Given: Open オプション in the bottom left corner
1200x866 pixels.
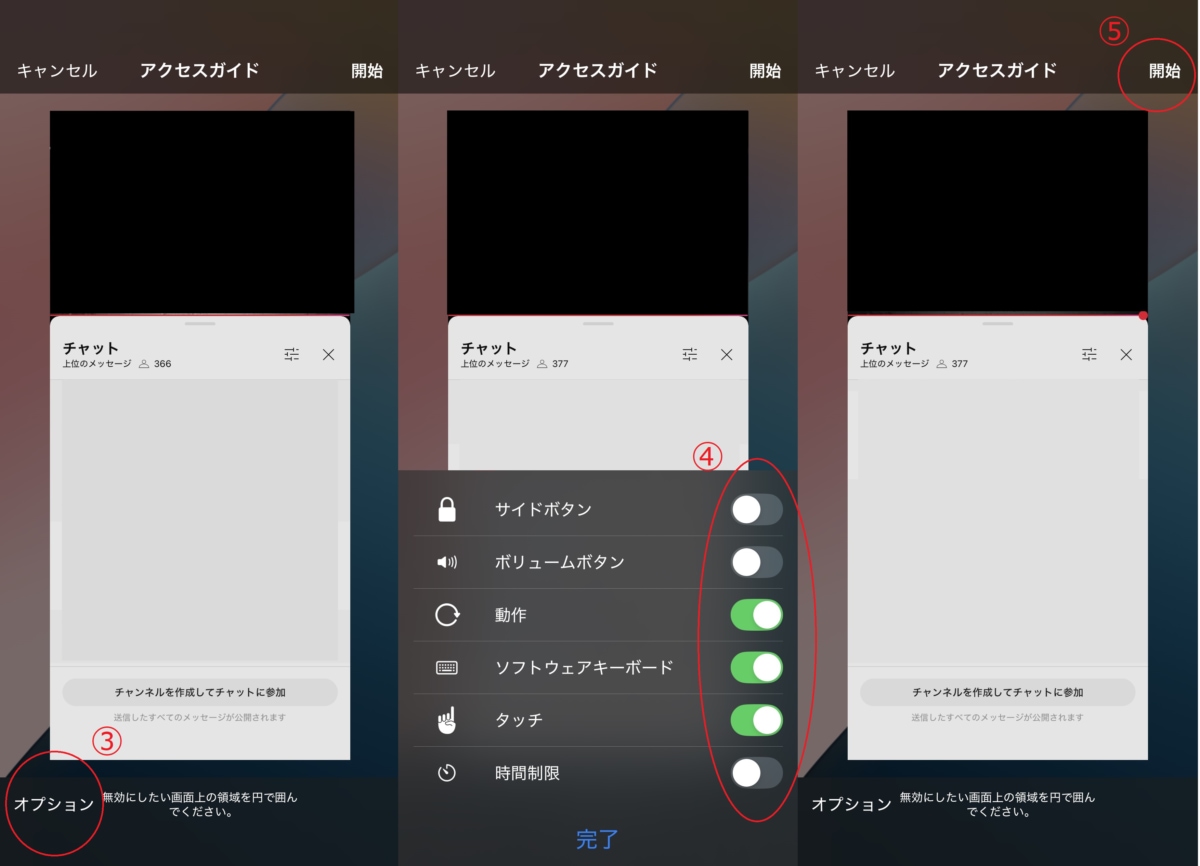Looking at the screenshot, I should tap(53, 801).
